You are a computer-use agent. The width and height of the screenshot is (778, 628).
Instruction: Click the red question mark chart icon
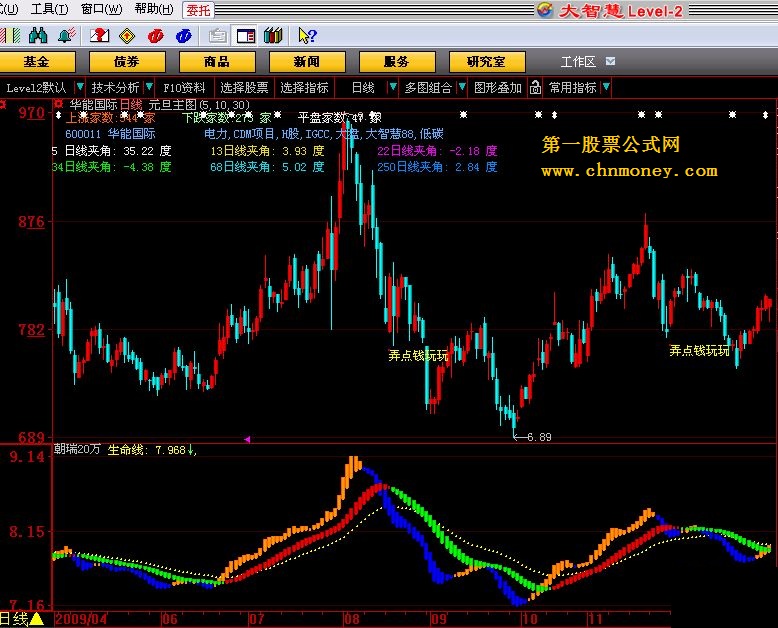99,36
